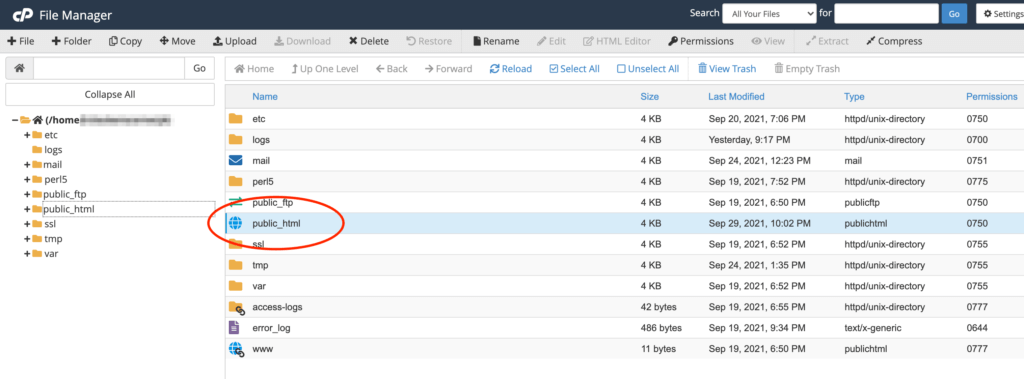Viewport: 1024px width, 379px height.
Task: Navigate Home in file list toolbar
Action: [x=254, y=69]
